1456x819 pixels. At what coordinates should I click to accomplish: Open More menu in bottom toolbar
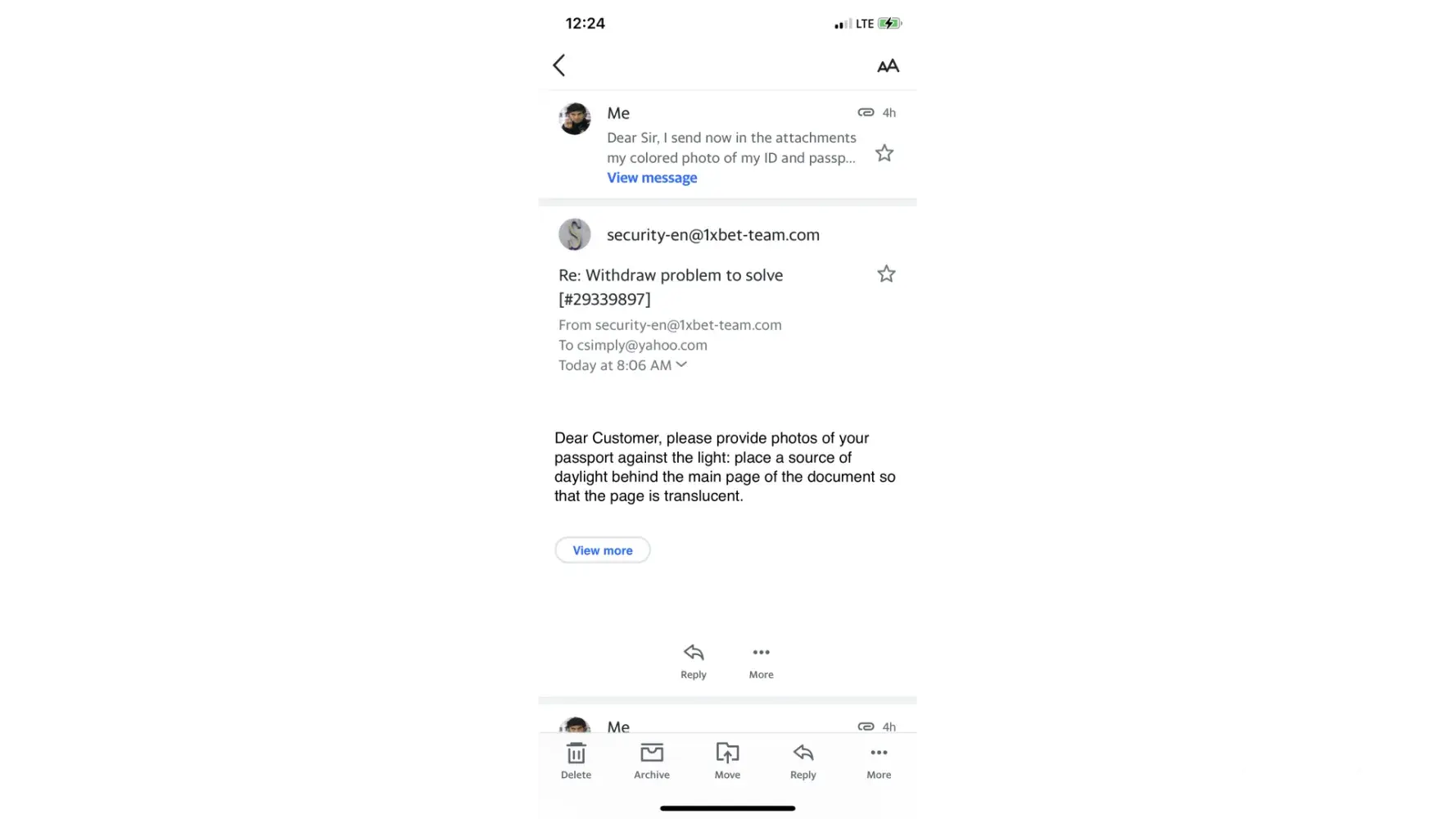tap(879, 761)
